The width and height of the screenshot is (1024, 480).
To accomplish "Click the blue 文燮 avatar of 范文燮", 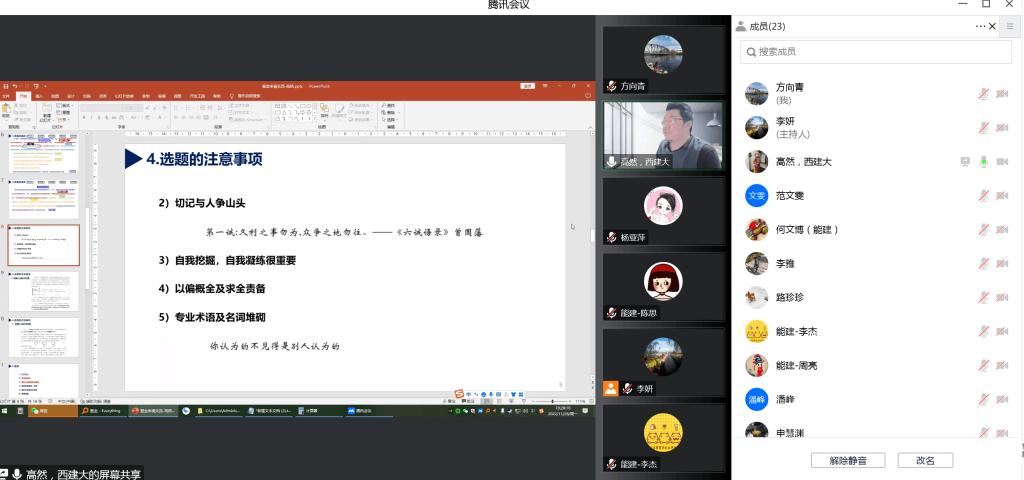I will click(757, 196).
